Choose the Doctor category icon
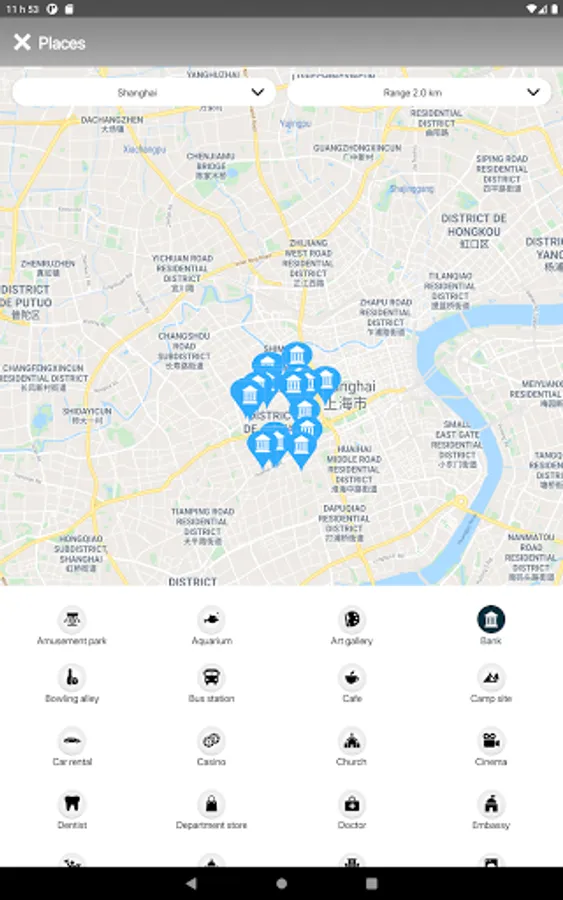Viewport: 563px width, 900px height. coord(352,804)
